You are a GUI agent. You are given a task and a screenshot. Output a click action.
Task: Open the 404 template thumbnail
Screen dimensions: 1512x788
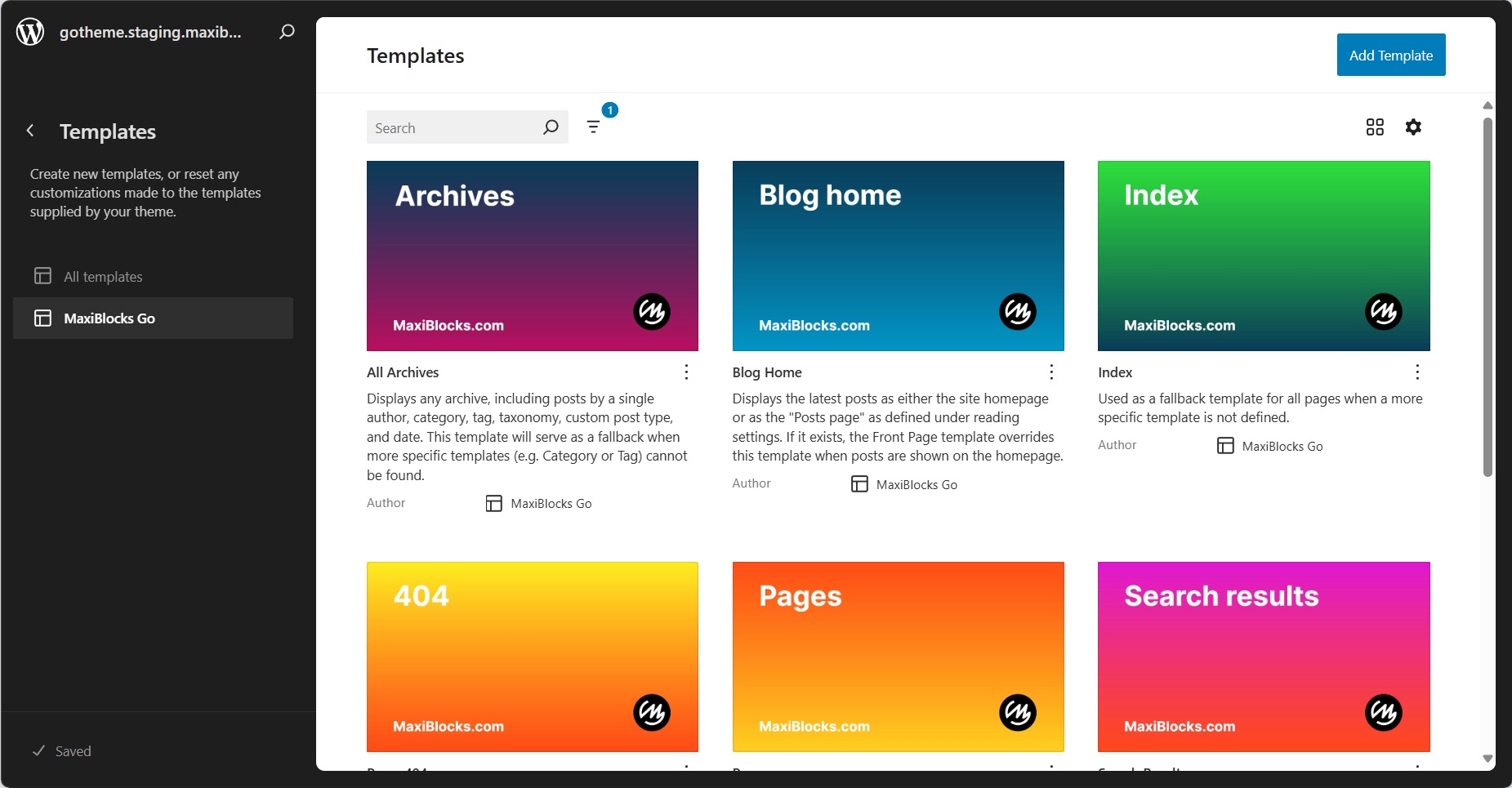tap(533, 657)
